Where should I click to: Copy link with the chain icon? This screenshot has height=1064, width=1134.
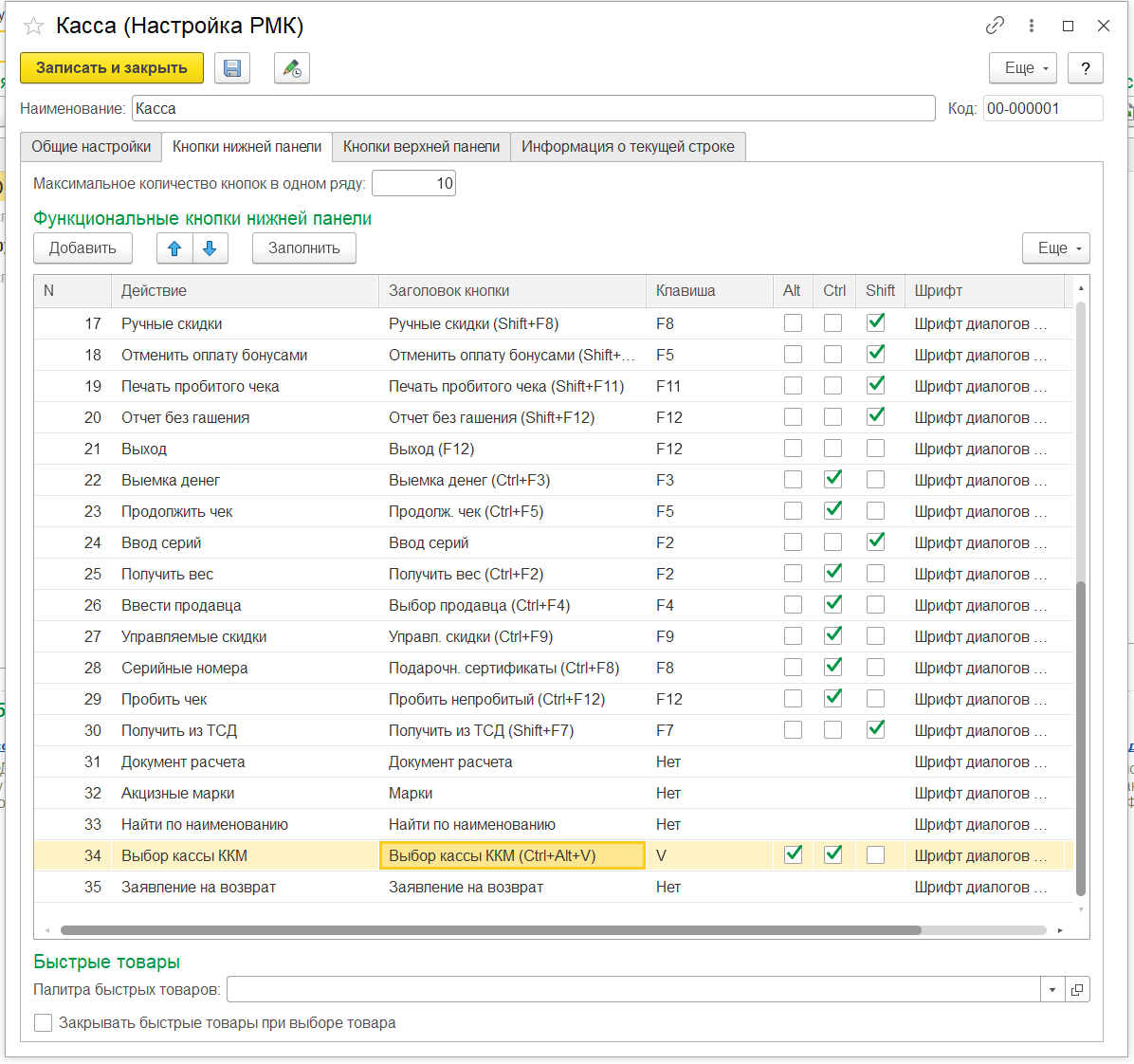pyautogui.click(x=996, y=26)
